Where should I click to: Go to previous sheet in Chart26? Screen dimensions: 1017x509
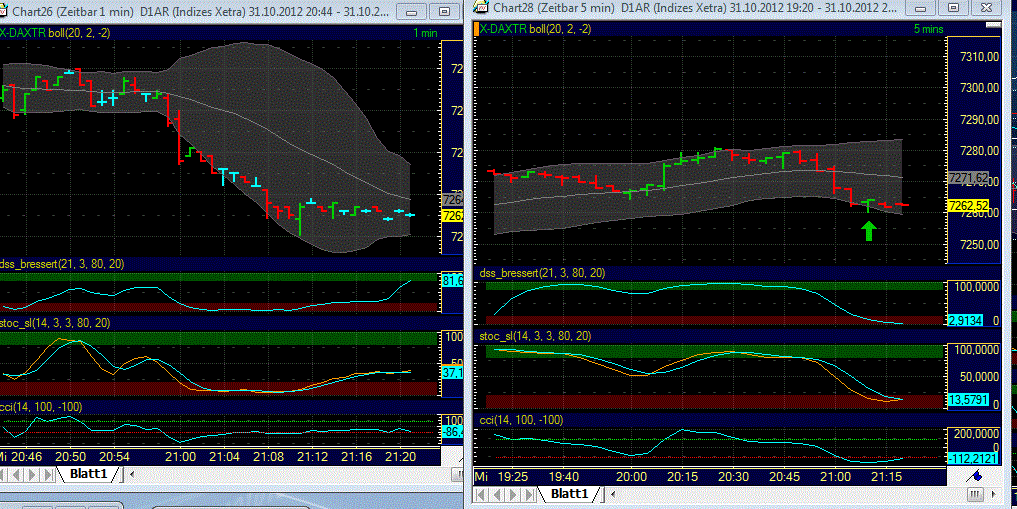18,475
